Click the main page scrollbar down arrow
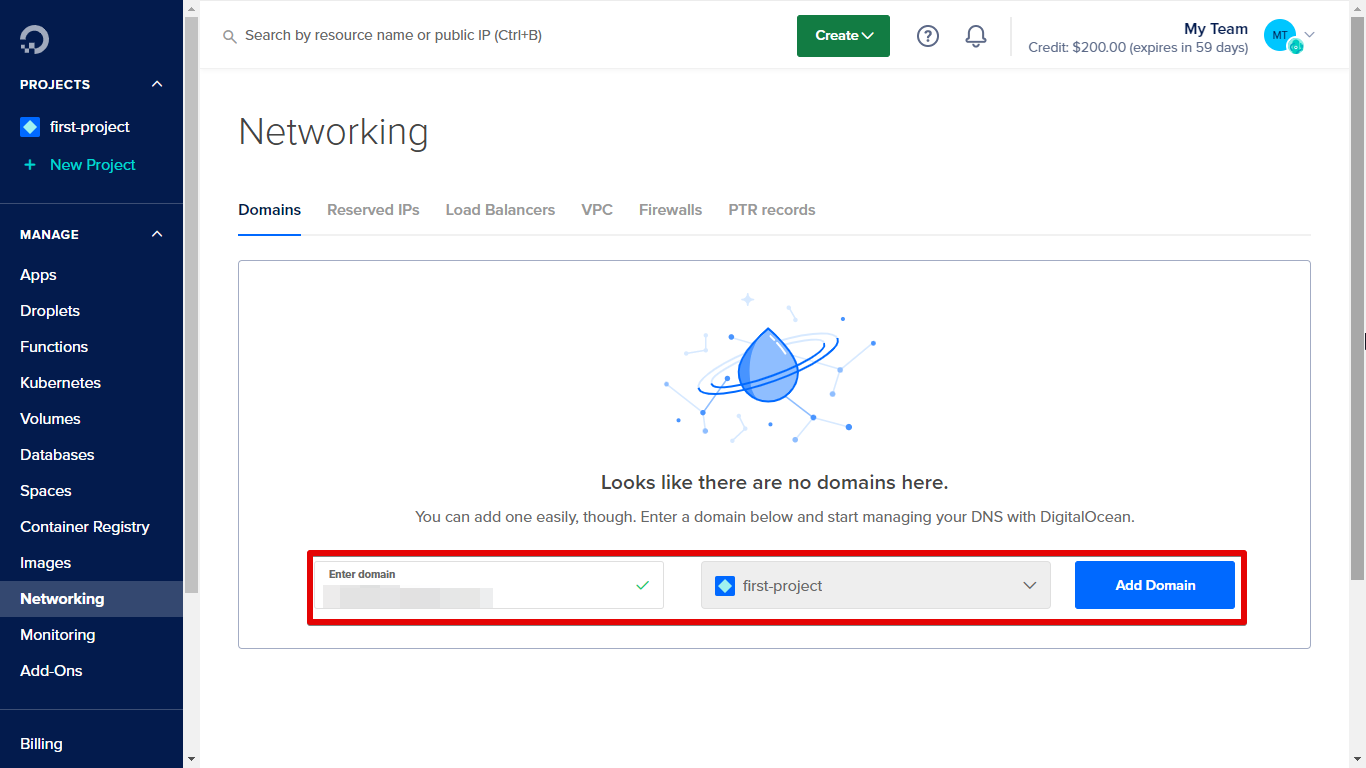The width and height of the screenshot is (1366, 768). click(1358, 760)
